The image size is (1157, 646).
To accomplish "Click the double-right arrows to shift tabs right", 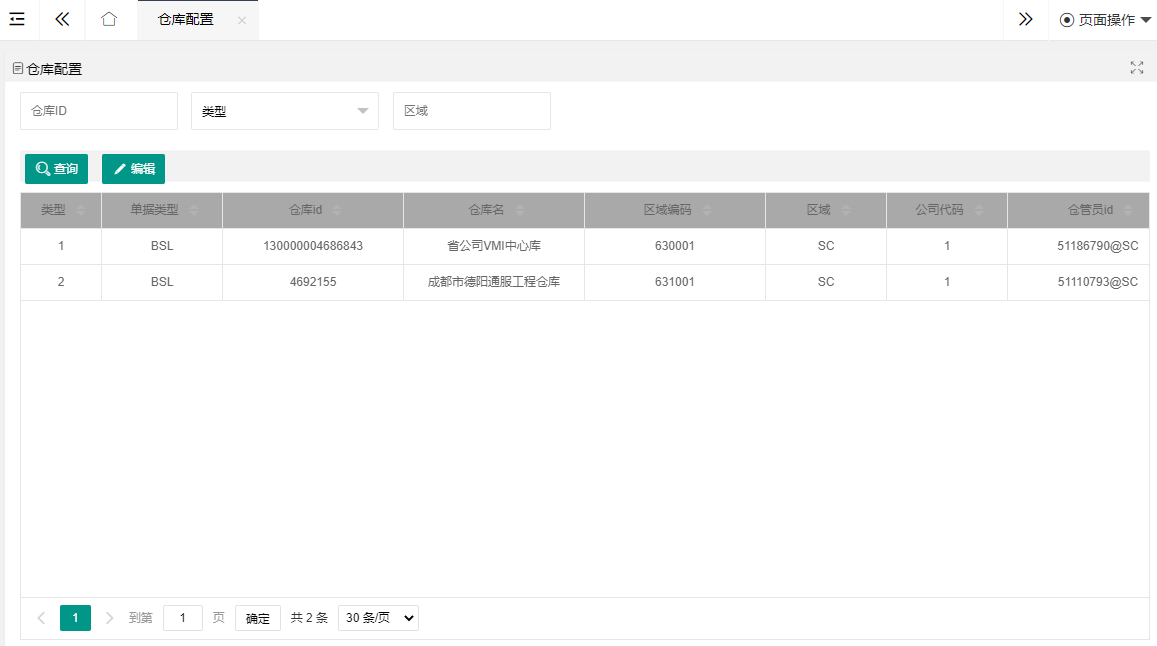I will tap(1026, 19).
